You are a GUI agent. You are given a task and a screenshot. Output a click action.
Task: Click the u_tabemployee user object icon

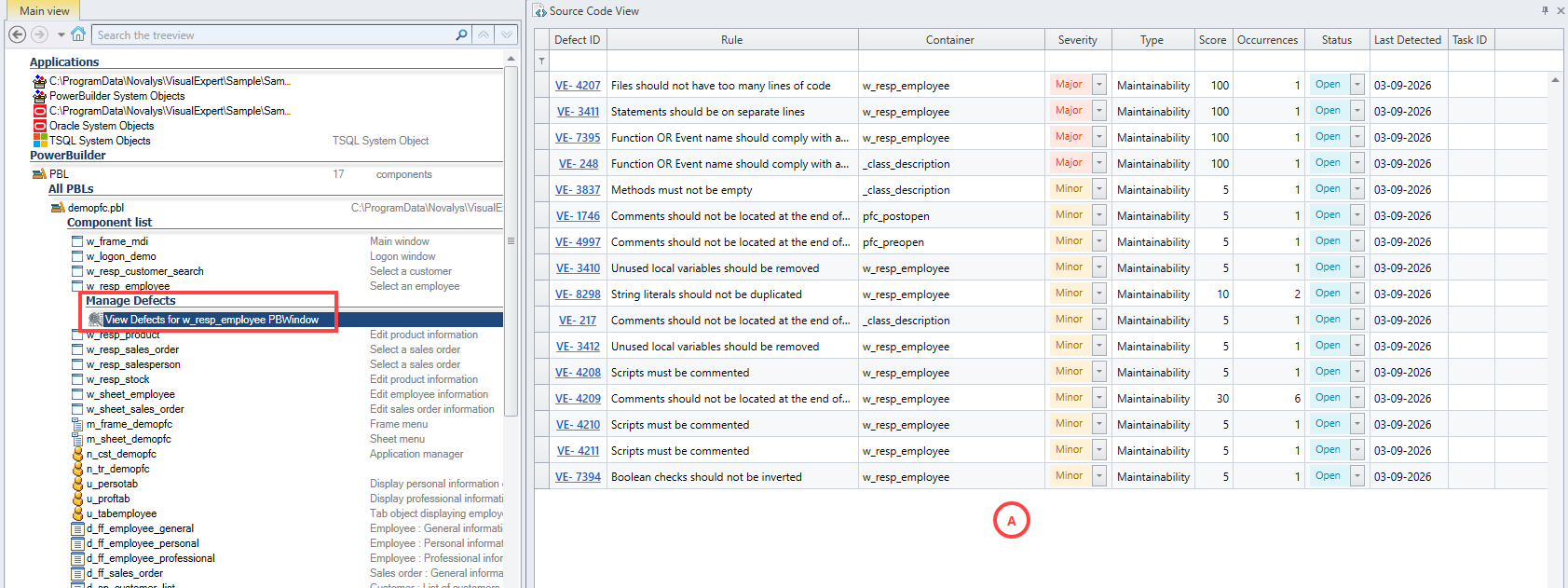tap(77, 513)
